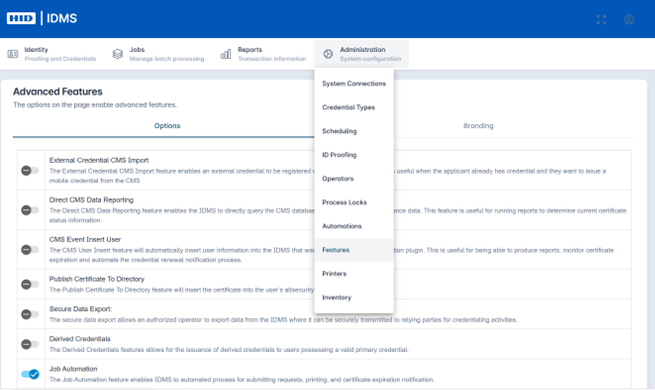Click Publish Certificate To Directory title
655x390 pixels.
97,279
